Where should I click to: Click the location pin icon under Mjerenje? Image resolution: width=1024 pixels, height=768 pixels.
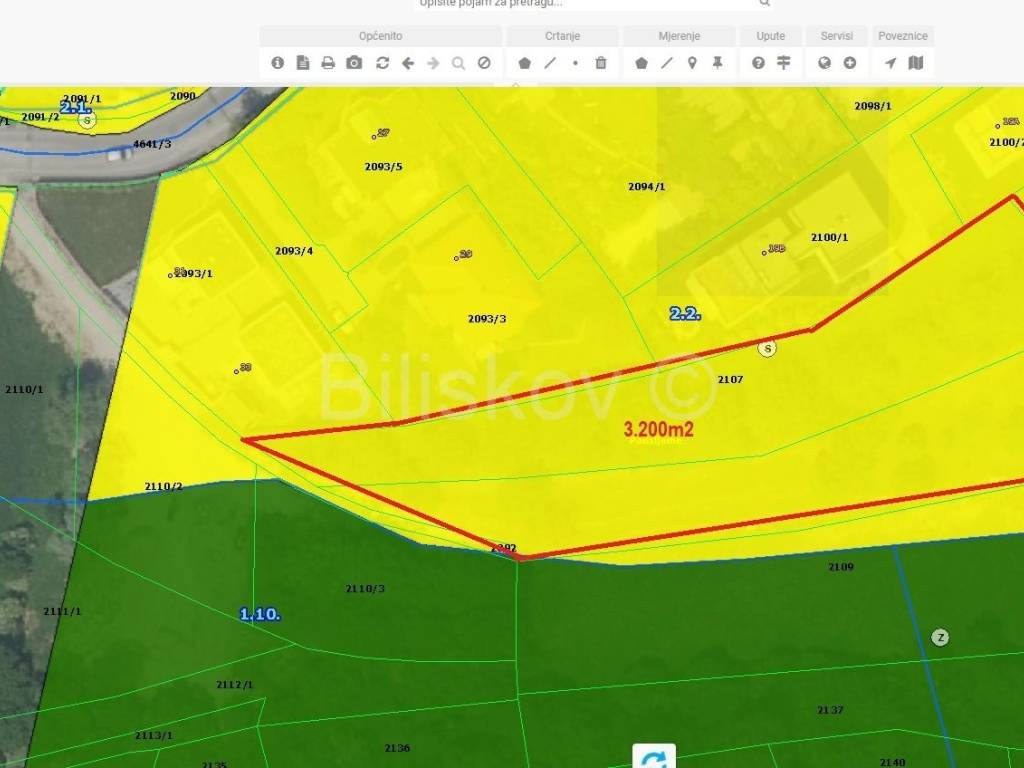[x=692, y=63]
